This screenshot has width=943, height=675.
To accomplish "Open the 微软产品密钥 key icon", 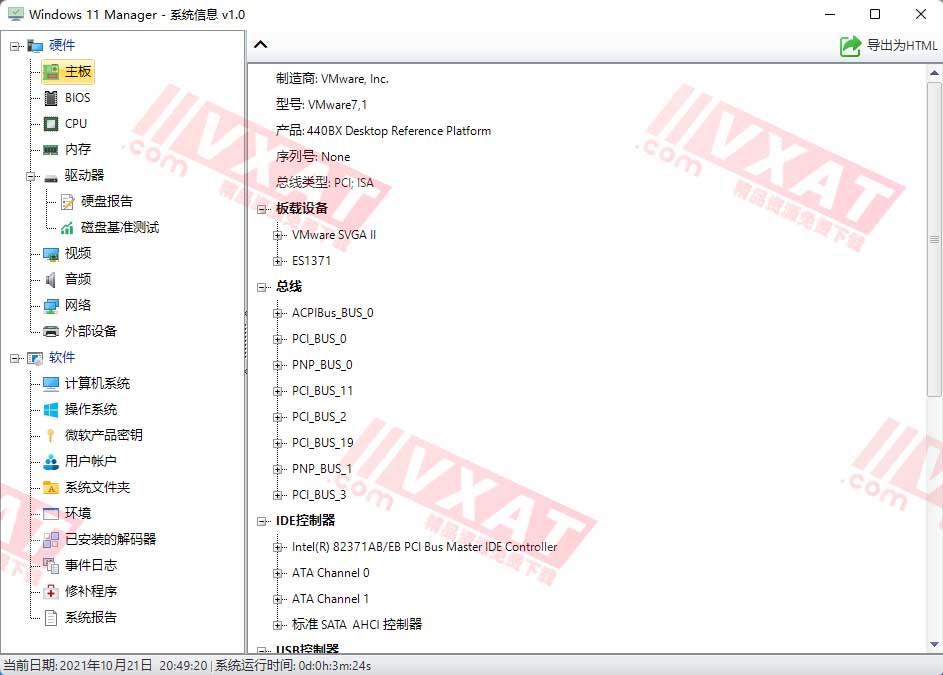I will 51,436.
